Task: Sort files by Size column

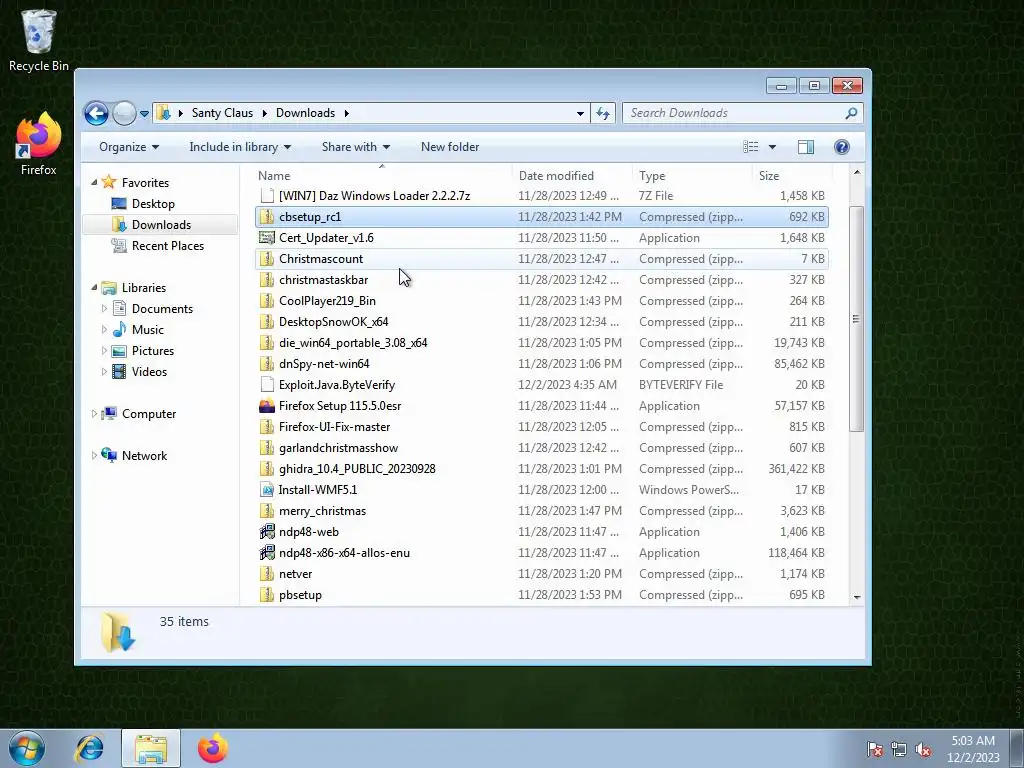Action: [x=792, y=176]
